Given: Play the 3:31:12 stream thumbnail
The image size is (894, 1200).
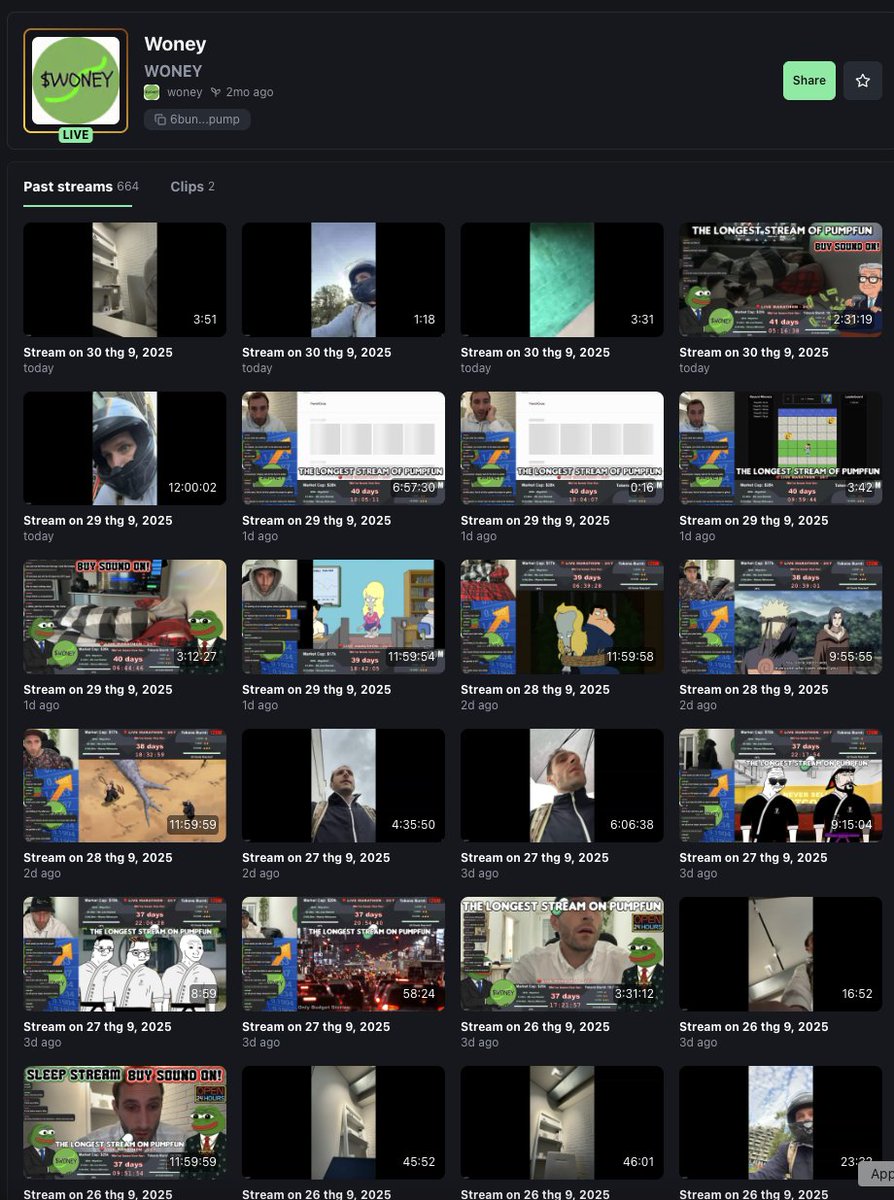Looking at the screenshot, I should click(x=562, y=954).
